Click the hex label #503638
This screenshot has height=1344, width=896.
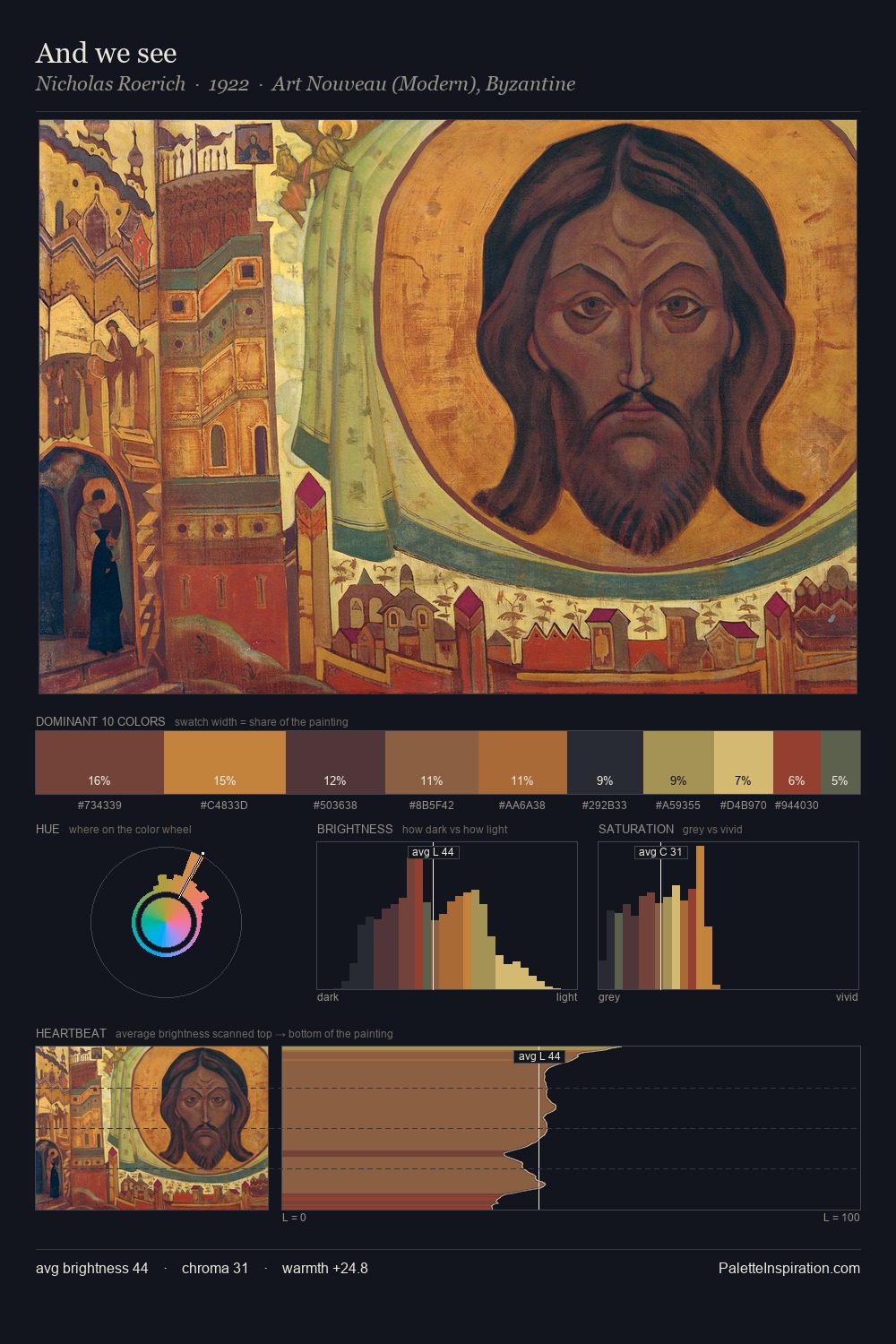click(335, 805)
